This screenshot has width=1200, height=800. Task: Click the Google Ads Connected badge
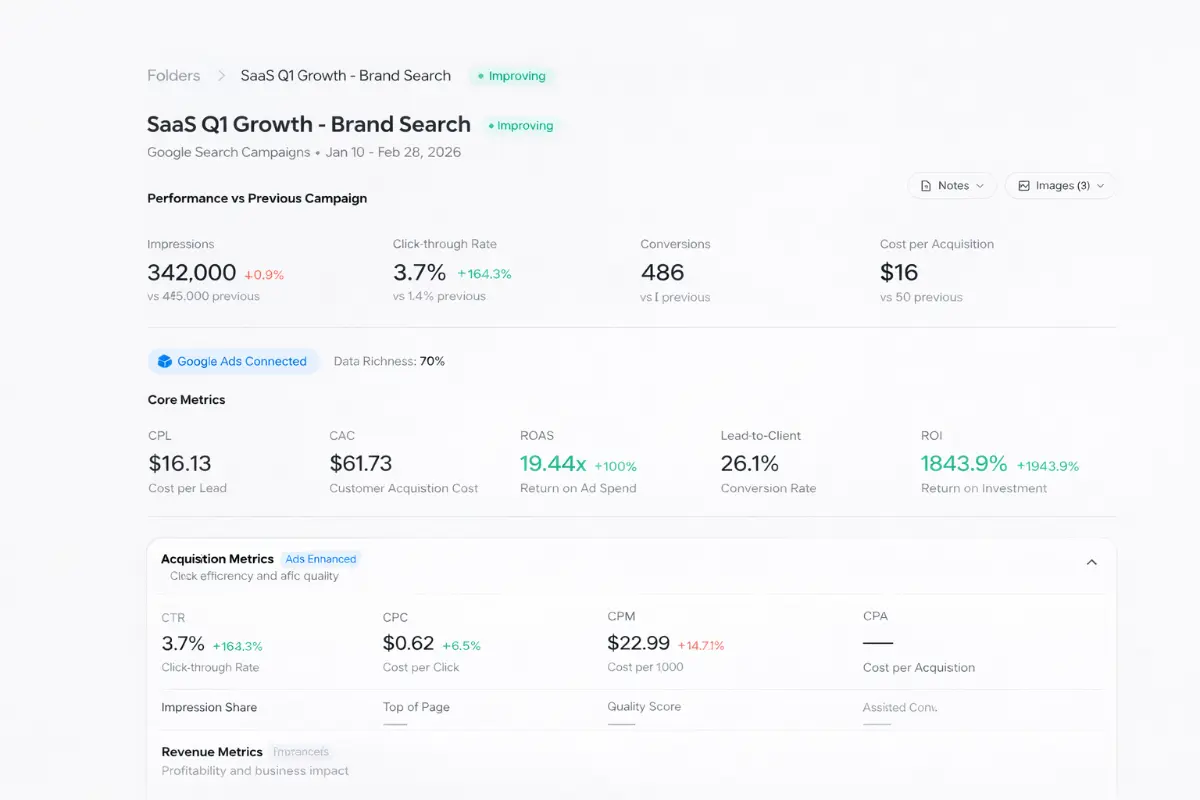pyautogui.click(x=233, y=362)
